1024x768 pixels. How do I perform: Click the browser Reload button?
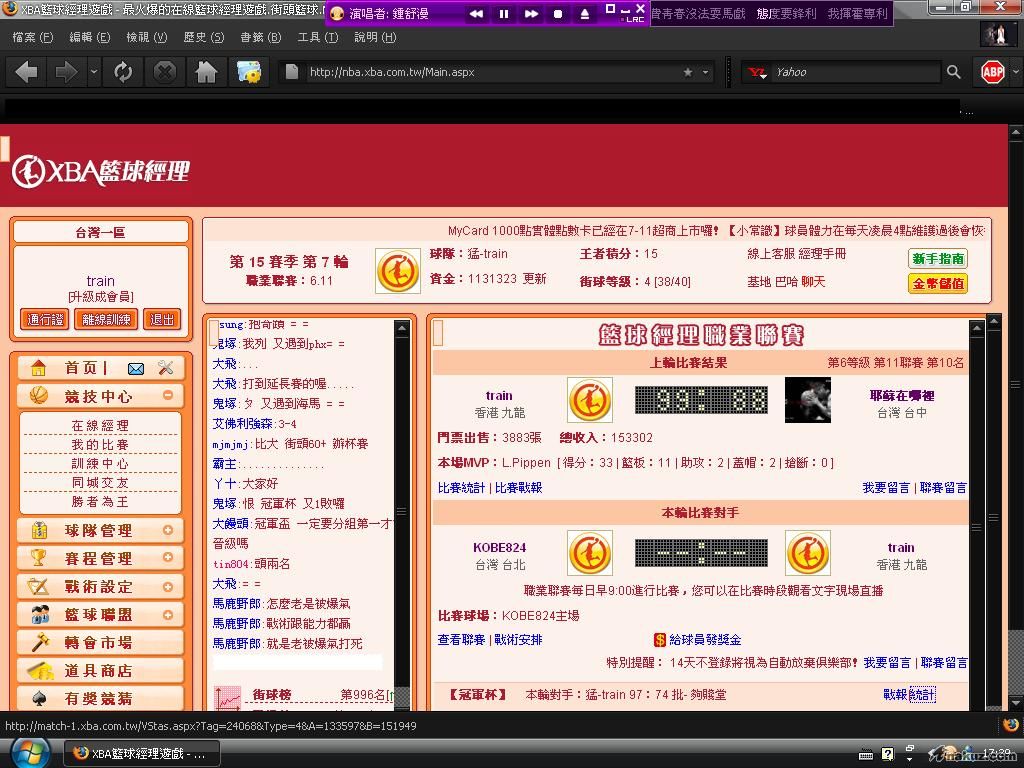coord(123,72)
